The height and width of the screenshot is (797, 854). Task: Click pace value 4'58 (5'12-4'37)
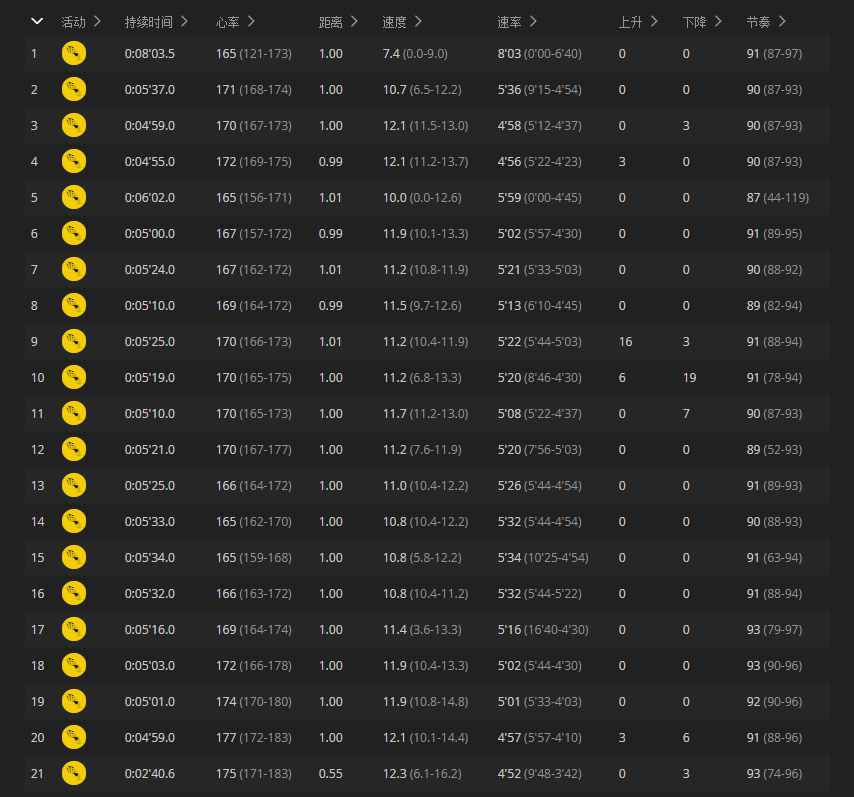(x=539, y=125)
